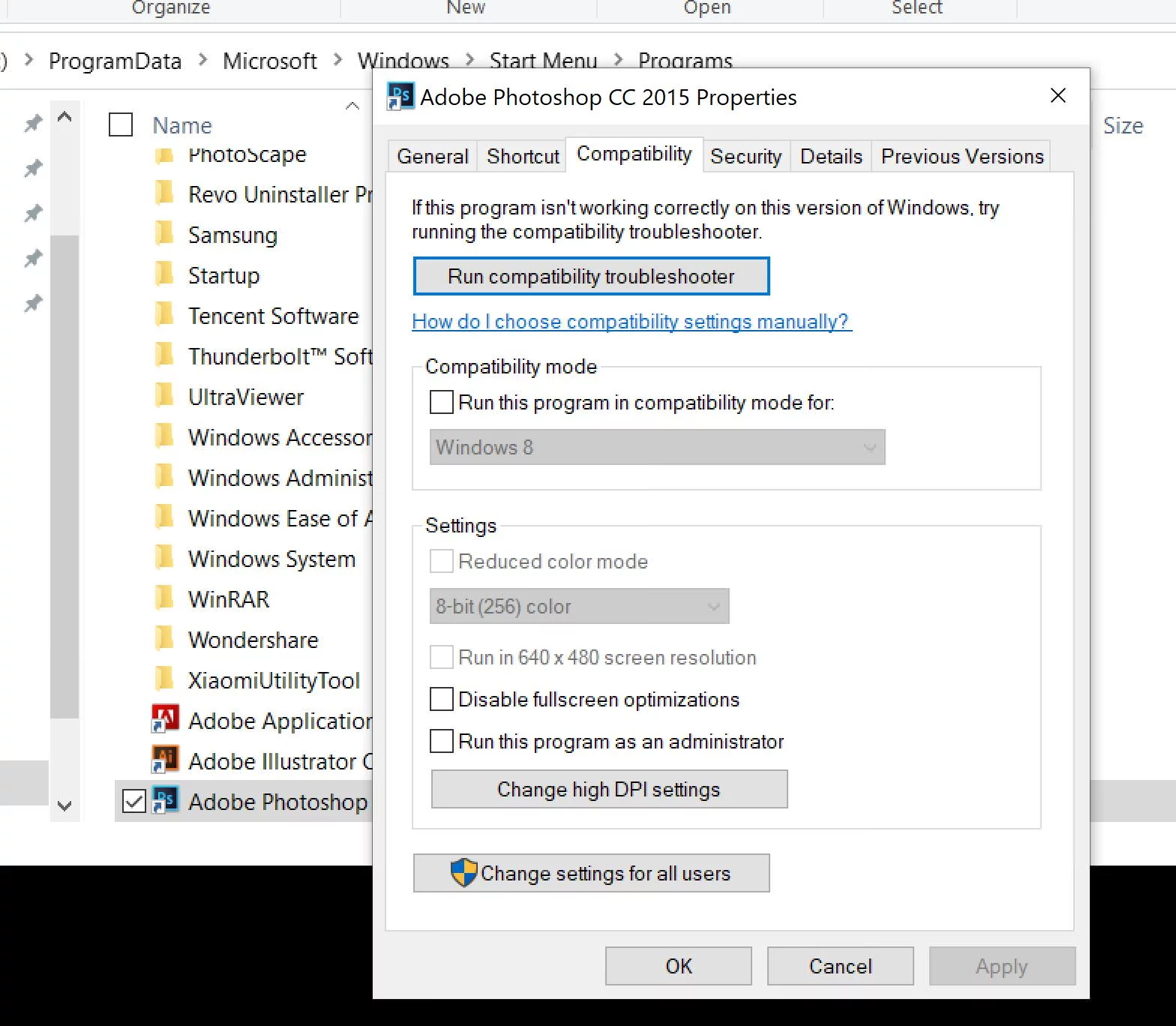The height and width of the screenshot is (1026, 1176).
Task: Click the Tencent Software folder icon
Action: [165, 314]
